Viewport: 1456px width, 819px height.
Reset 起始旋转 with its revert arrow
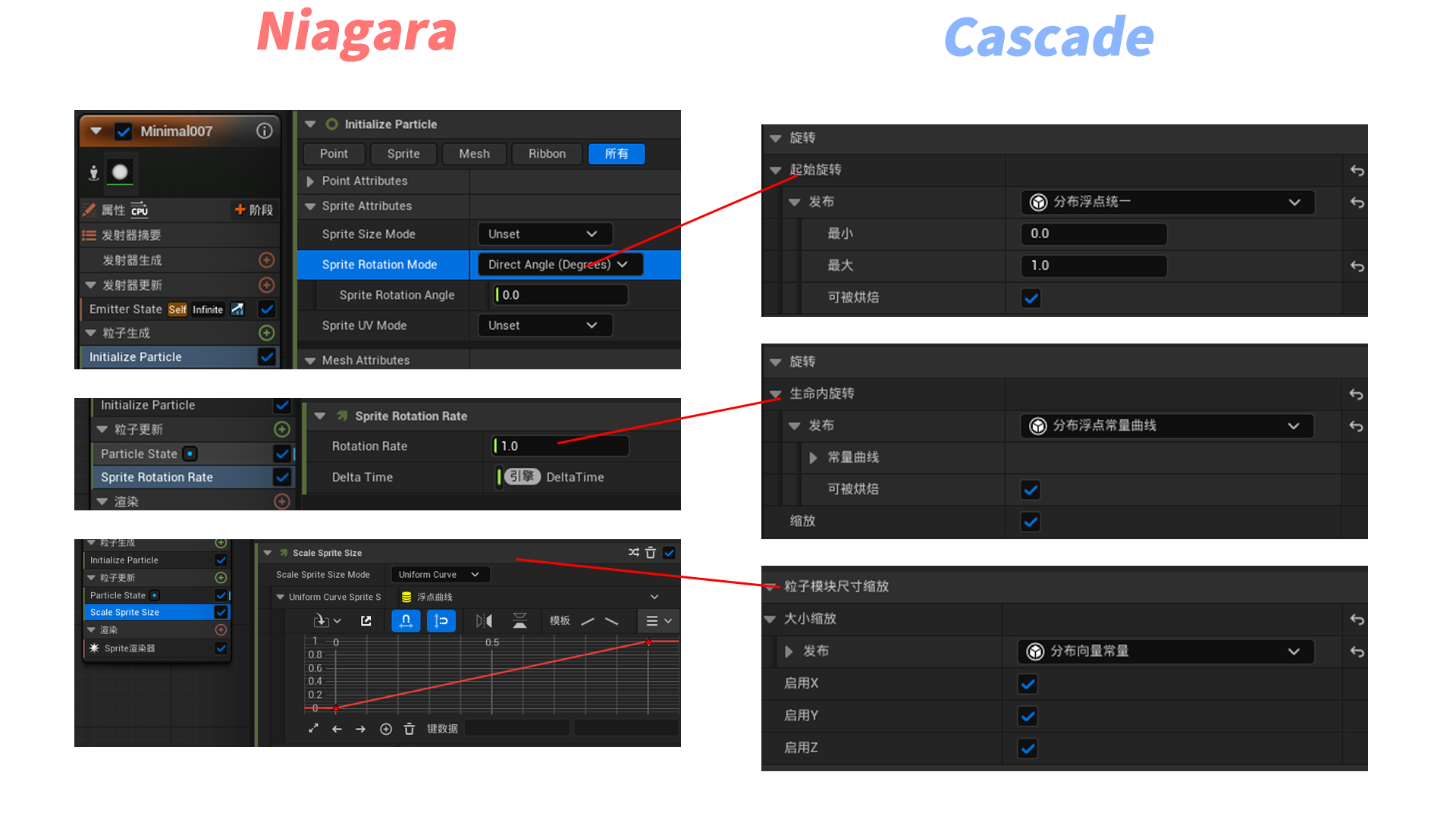(x=1357, y=171)
